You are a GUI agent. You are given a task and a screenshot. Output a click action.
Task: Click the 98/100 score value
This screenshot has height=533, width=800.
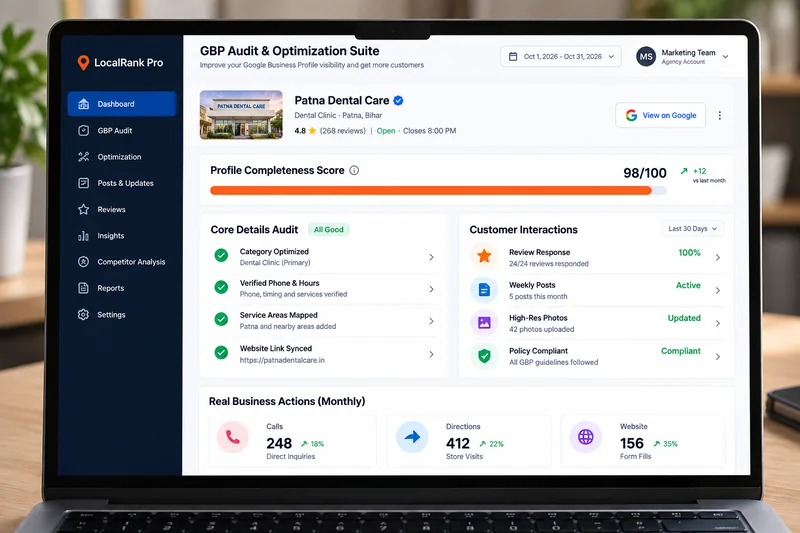click(645, 173)
